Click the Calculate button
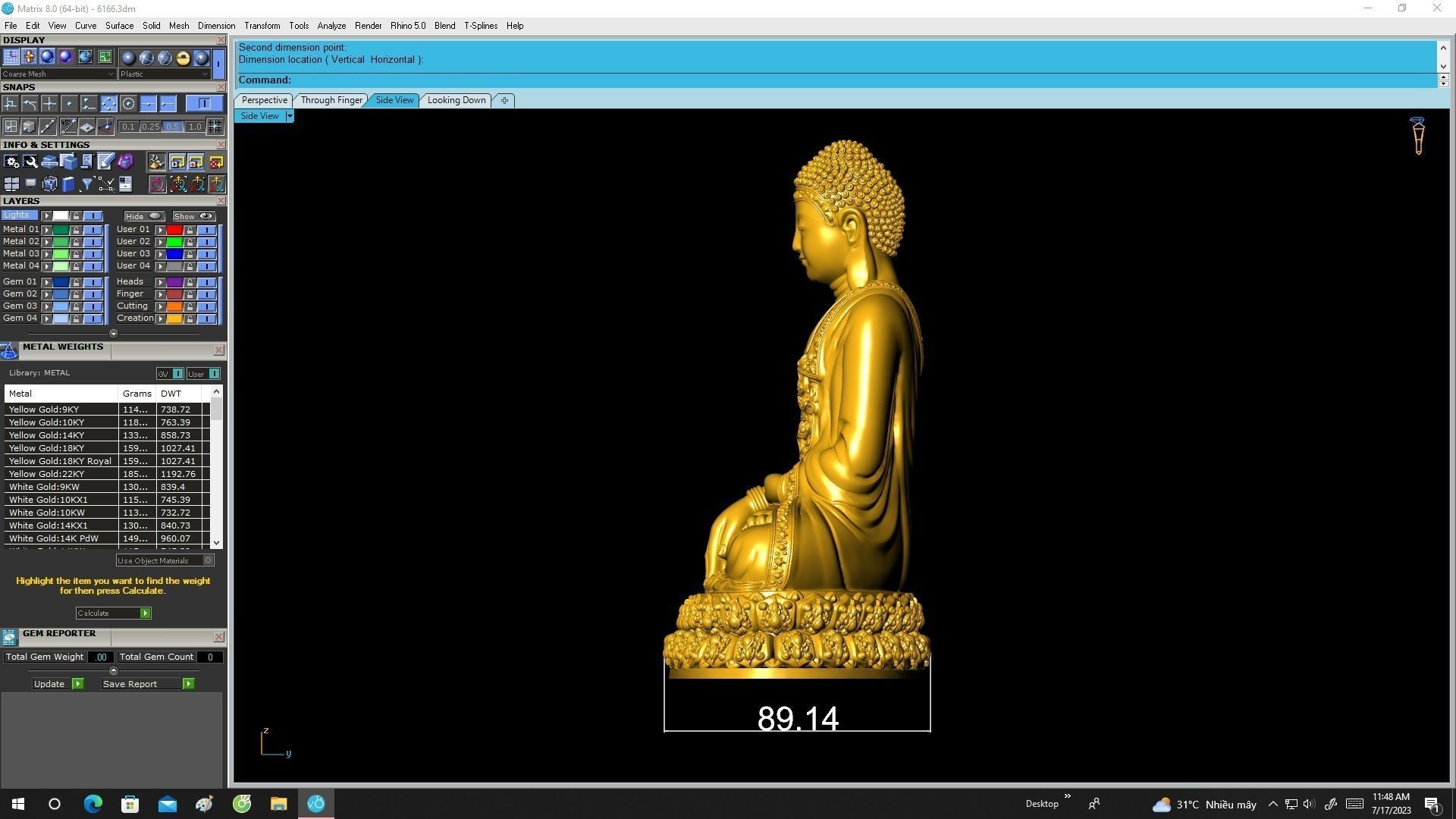Image resolution: width=1456 pixels, height=819 pixels. [x=113, y=613]
